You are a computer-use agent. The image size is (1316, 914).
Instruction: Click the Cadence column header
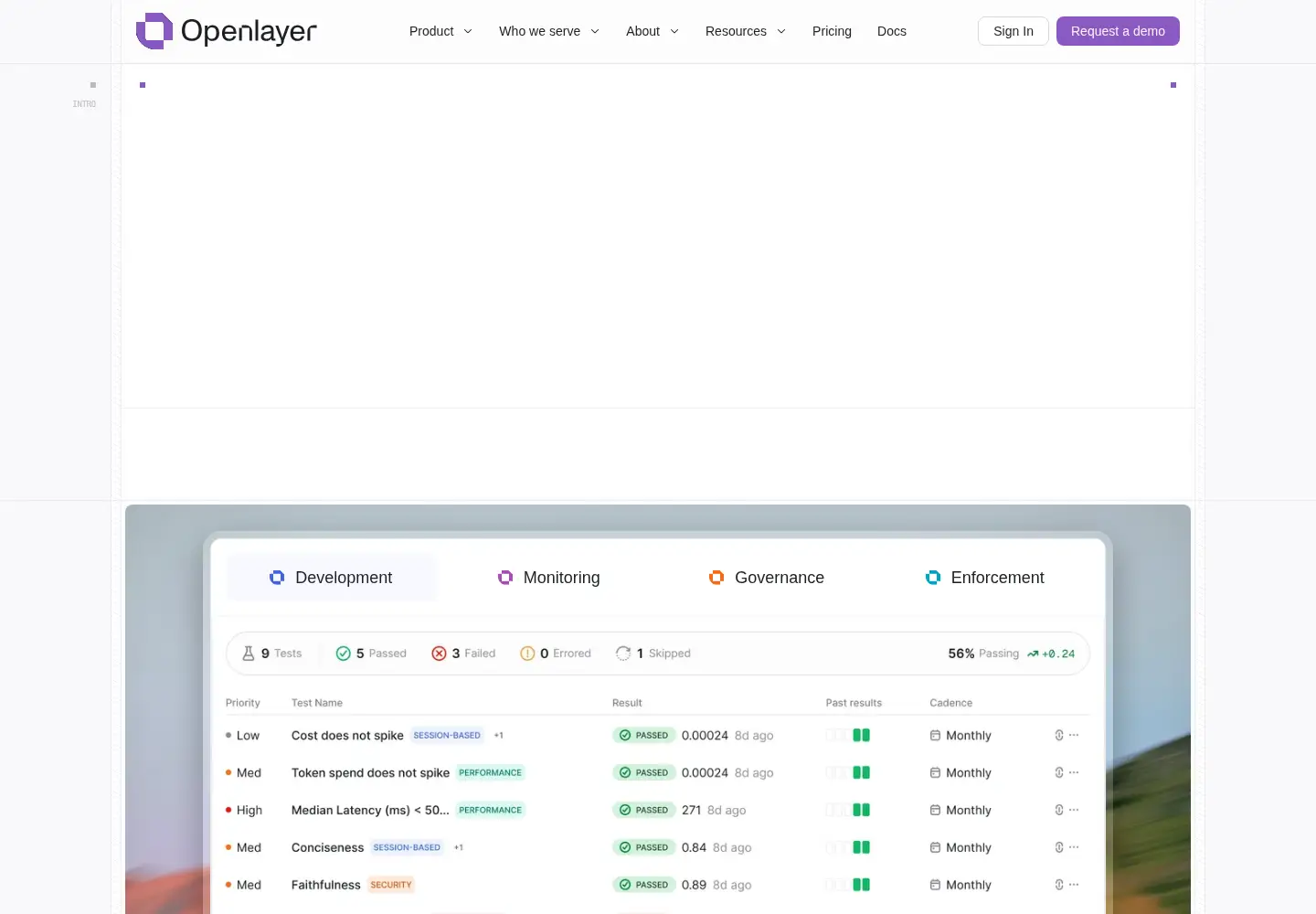click(950, 703)
